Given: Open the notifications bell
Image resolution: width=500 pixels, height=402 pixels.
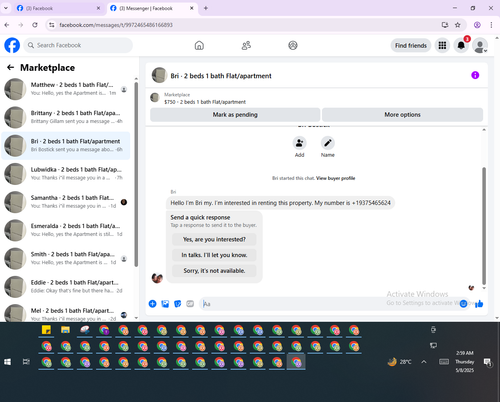Looking at the screenshot, I should [x=461, y=45].
